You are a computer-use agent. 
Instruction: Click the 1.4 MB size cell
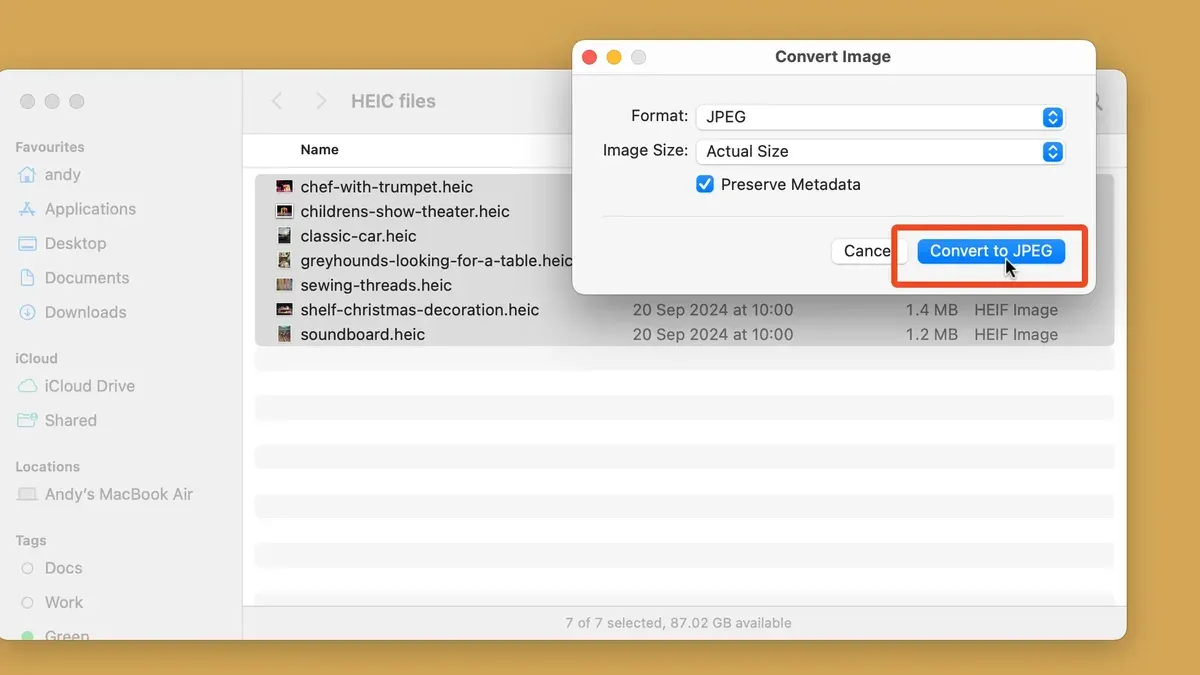click(932, 310)
